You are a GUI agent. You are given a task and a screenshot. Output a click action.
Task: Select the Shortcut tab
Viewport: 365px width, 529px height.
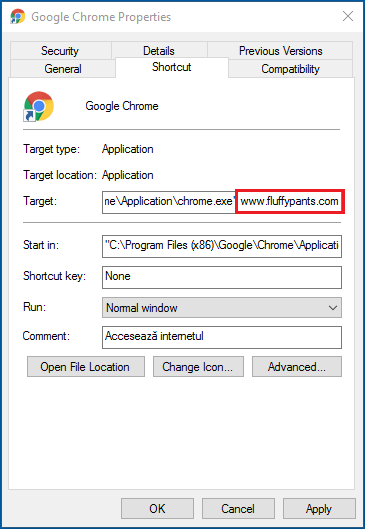click(172, 67)
